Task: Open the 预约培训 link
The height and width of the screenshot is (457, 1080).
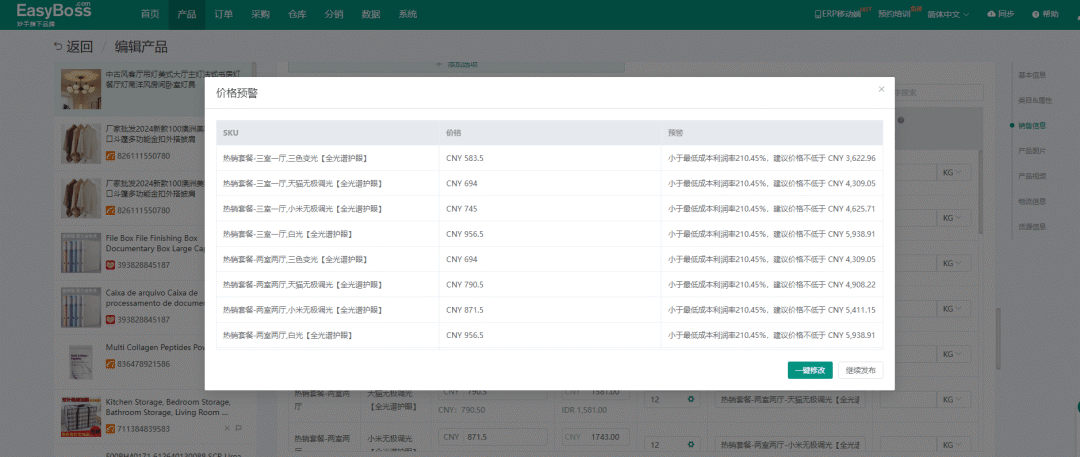Action: [x=894, y=14]
